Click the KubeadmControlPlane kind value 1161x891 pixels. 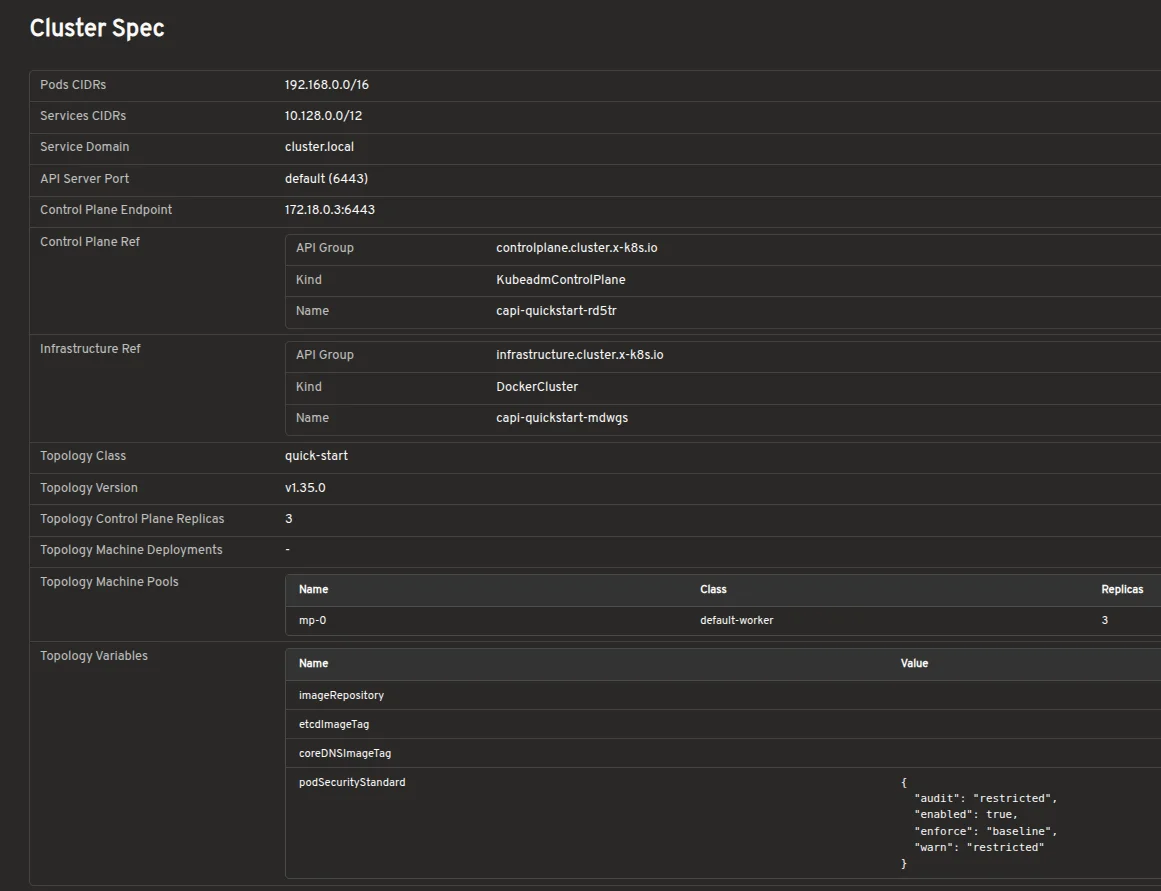tap(561, 280)
